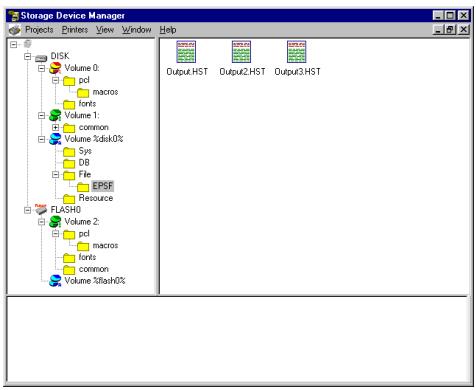This screenshot has width=476, height=390.
Task: Close the Storage Device Manager window
Action: pyautogui.click(x=463, y=16)
